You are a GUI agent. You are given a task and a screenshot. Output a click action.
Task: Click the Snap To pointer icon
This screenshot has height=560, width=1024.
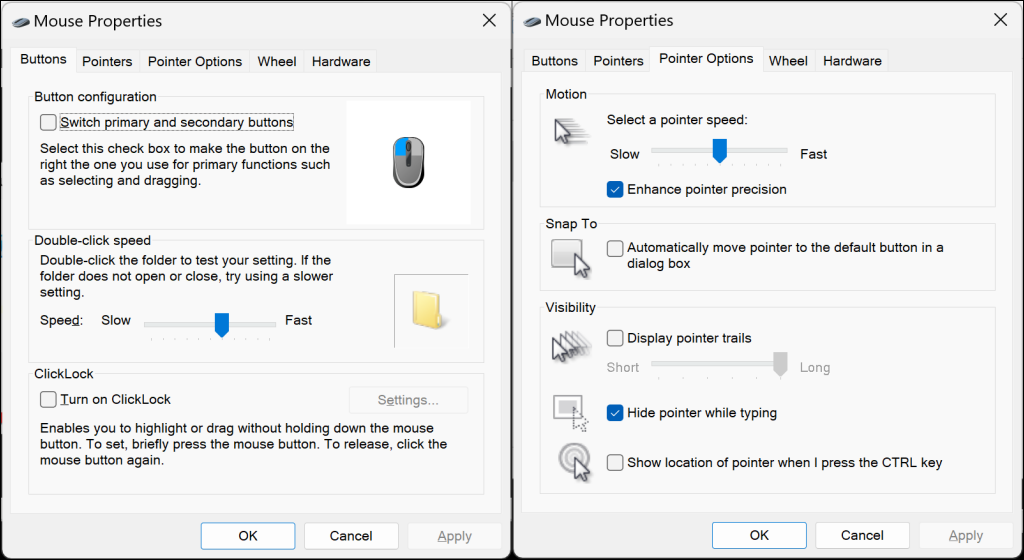(571, 257)
